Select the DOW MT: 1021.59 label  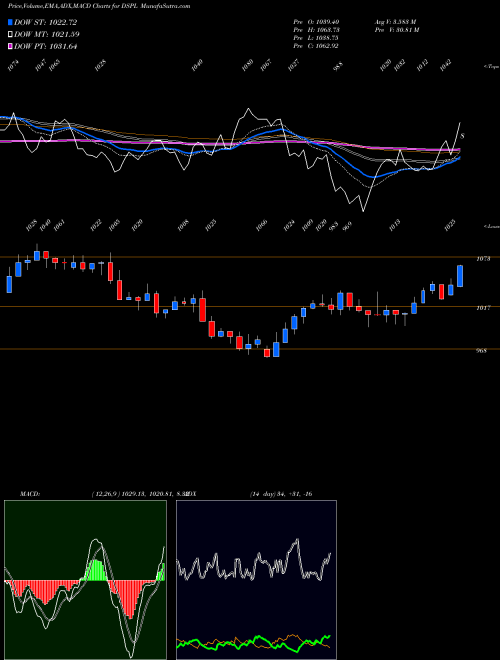click(x=47, y=35)
